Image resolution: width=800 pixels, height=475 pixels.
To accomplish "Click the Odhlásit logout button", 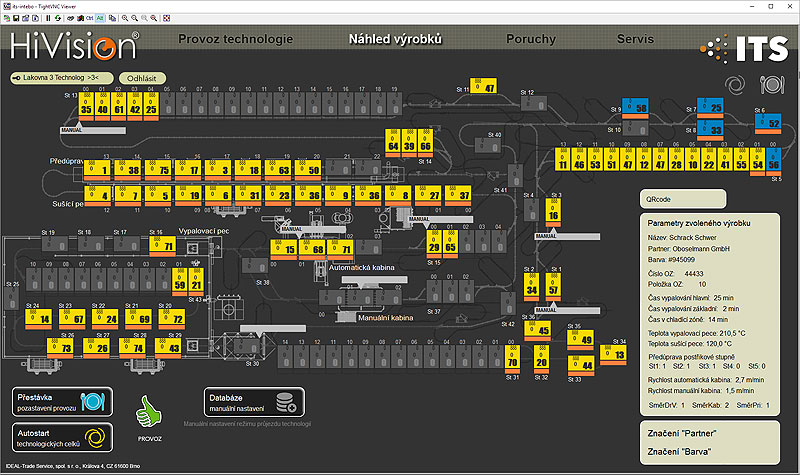I will 143,77.
